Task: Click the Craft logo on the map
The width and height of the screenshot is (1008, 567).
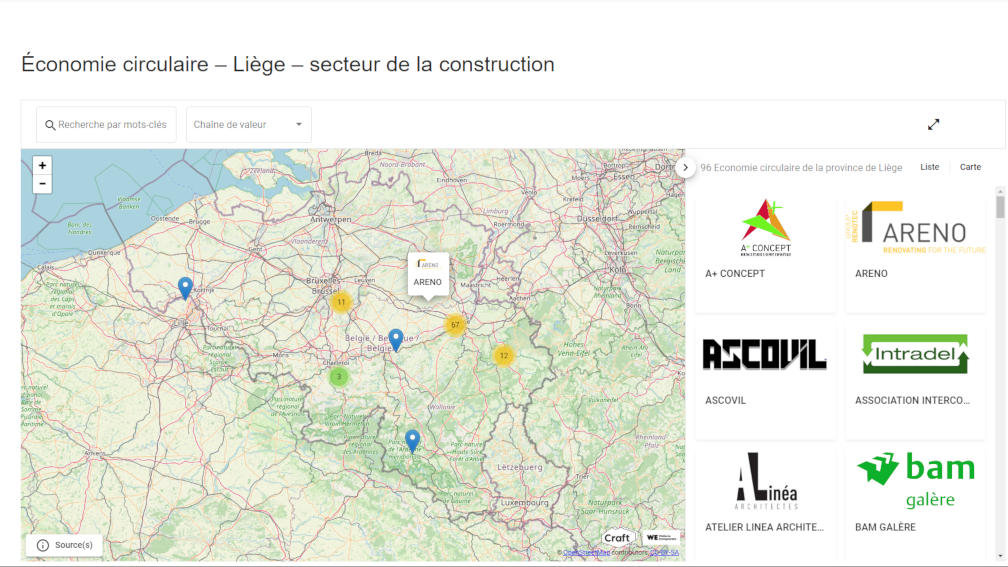Action: [x=618, y=538]
